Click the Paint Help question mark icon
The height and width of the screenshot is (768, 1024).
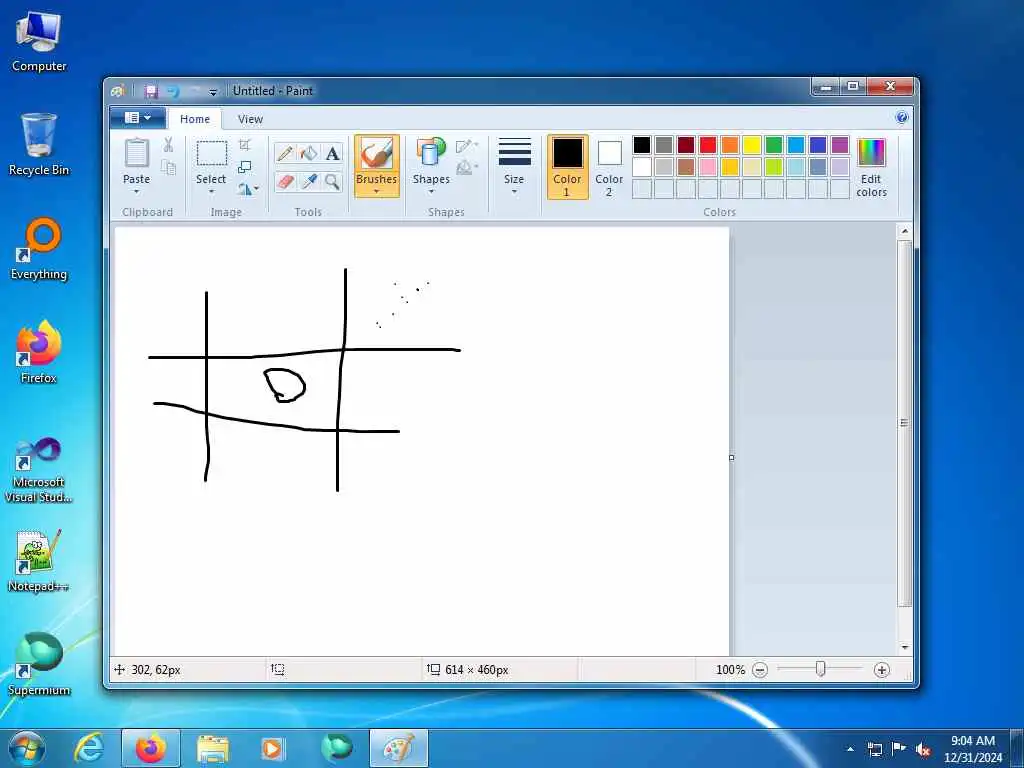(x=902, y=118)
